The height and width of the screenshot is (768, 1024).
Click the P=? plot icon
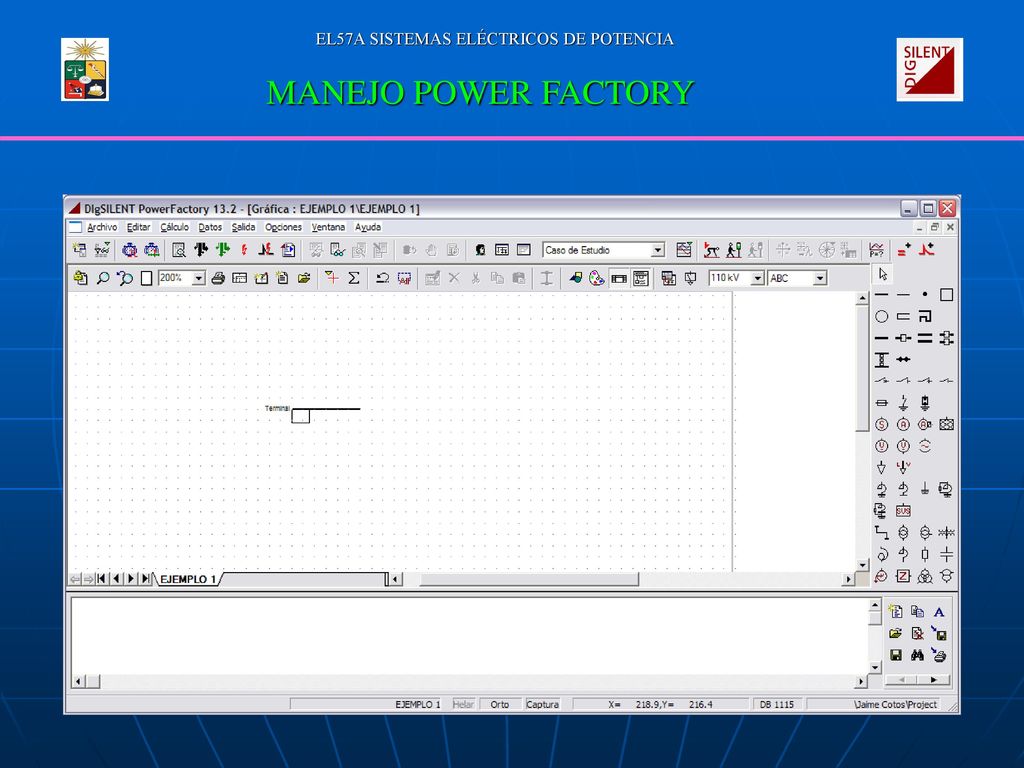876,249
